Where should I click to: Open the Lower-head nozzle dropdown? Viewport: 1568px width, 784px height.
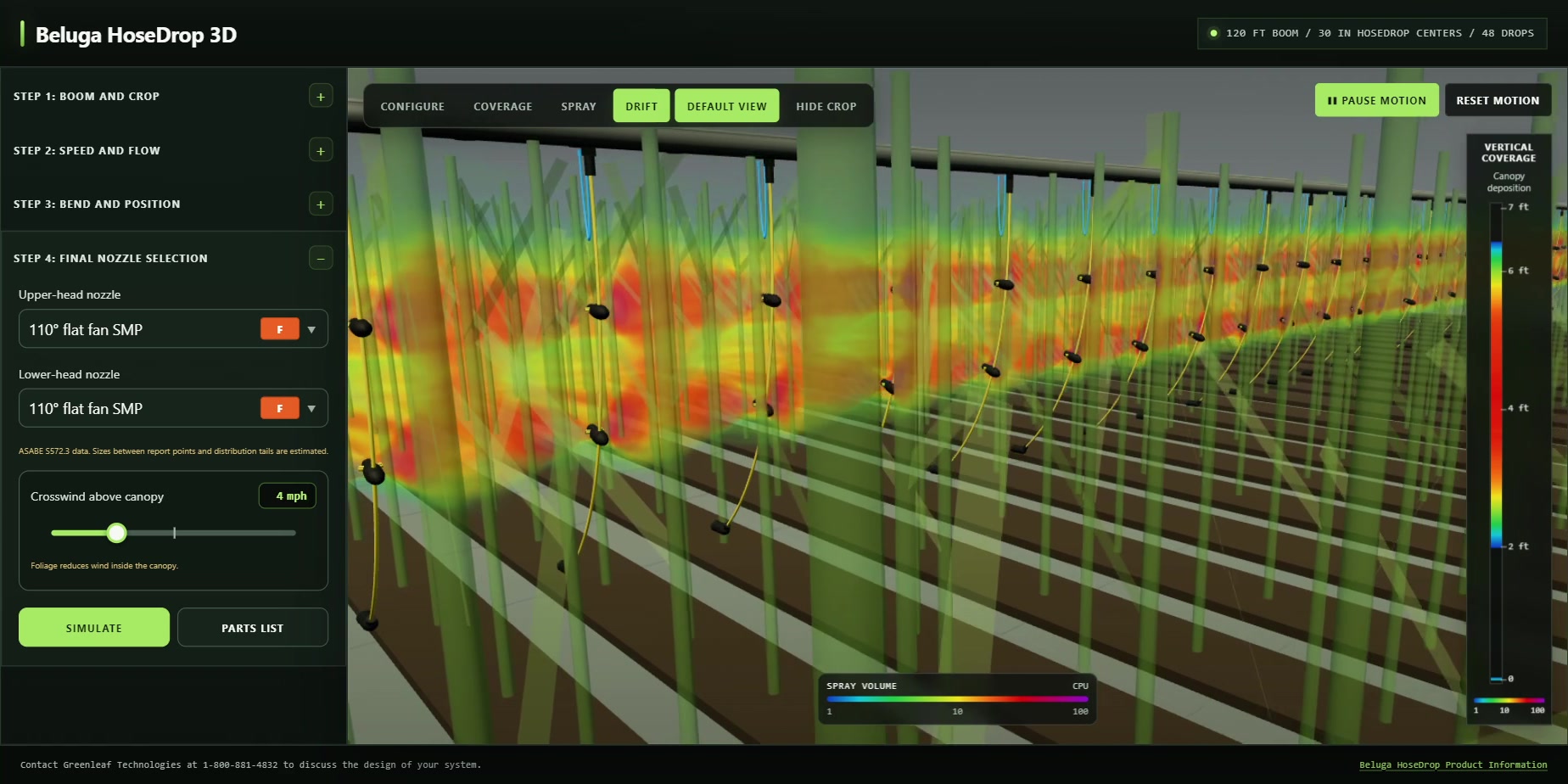(x=173, y=408)
